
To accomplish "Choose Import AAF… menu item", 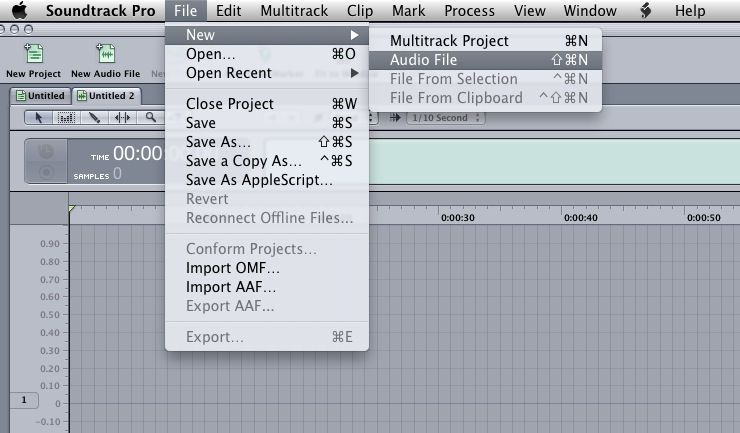I will pos(267,287).
